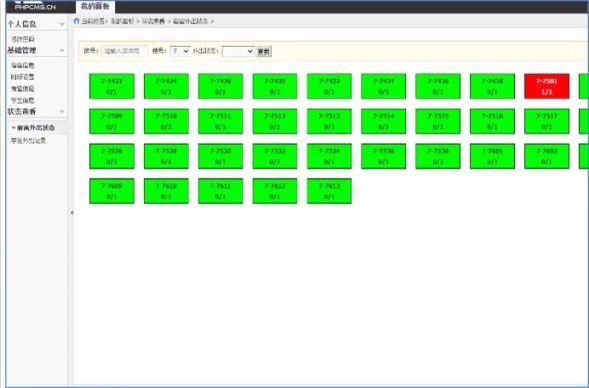Open the 修改密码 sidebar link
Viewport: 589px width, 388px height.
(x=23, y=39)
